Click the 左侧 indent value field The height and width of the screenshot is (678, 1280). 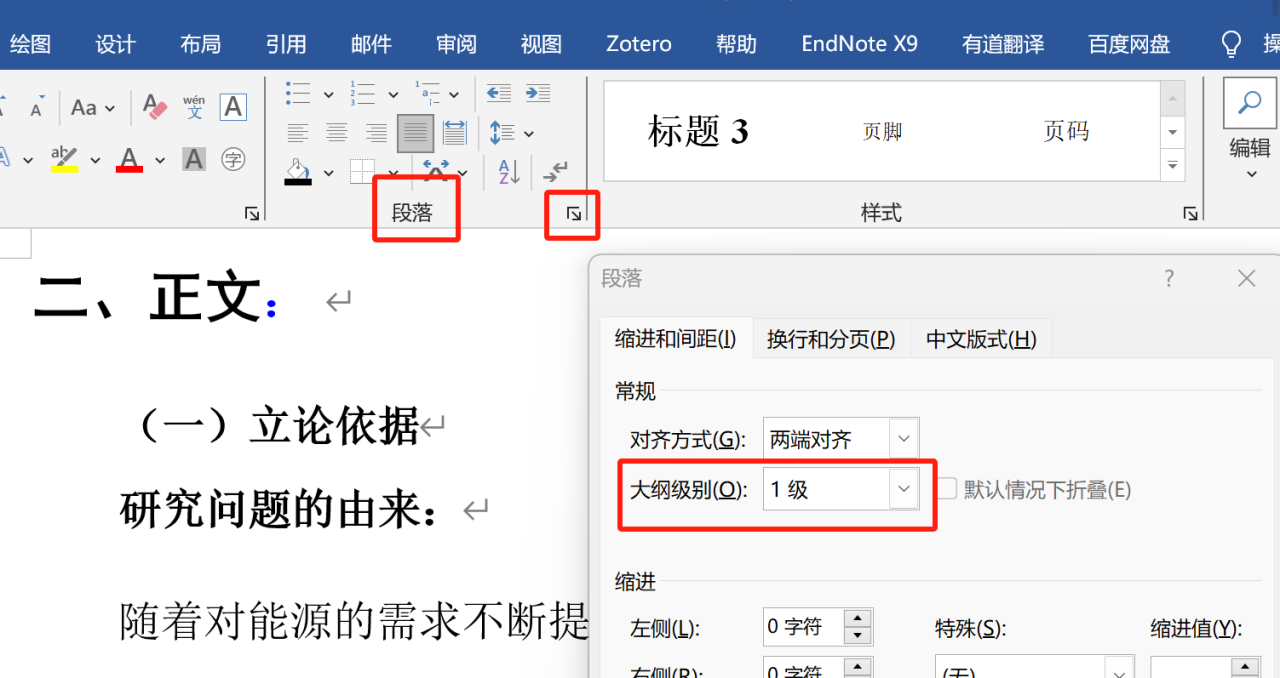804,627
